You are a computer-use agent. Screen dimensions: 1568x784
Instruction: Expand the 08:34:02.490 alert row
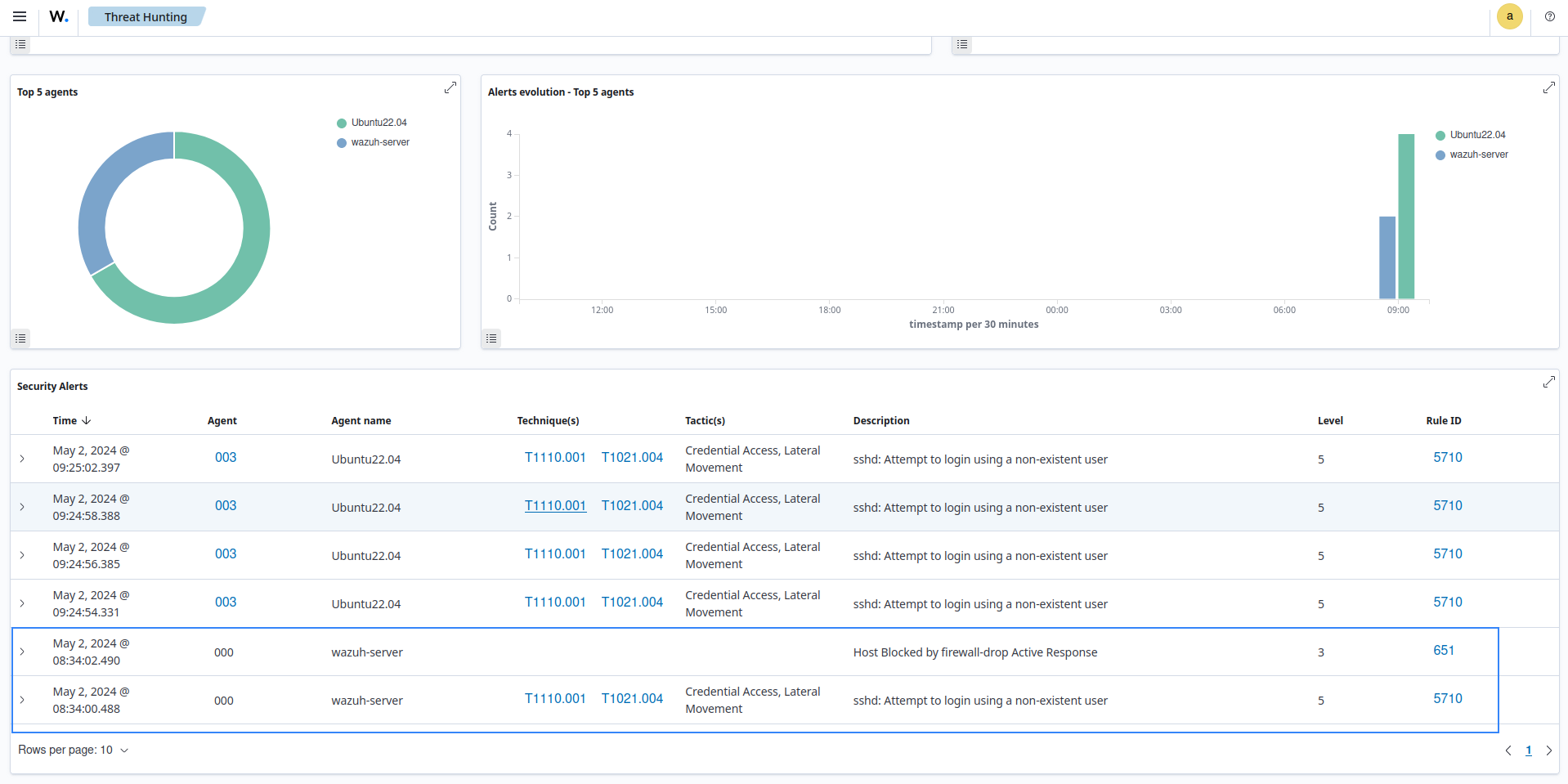click(22, 652)
